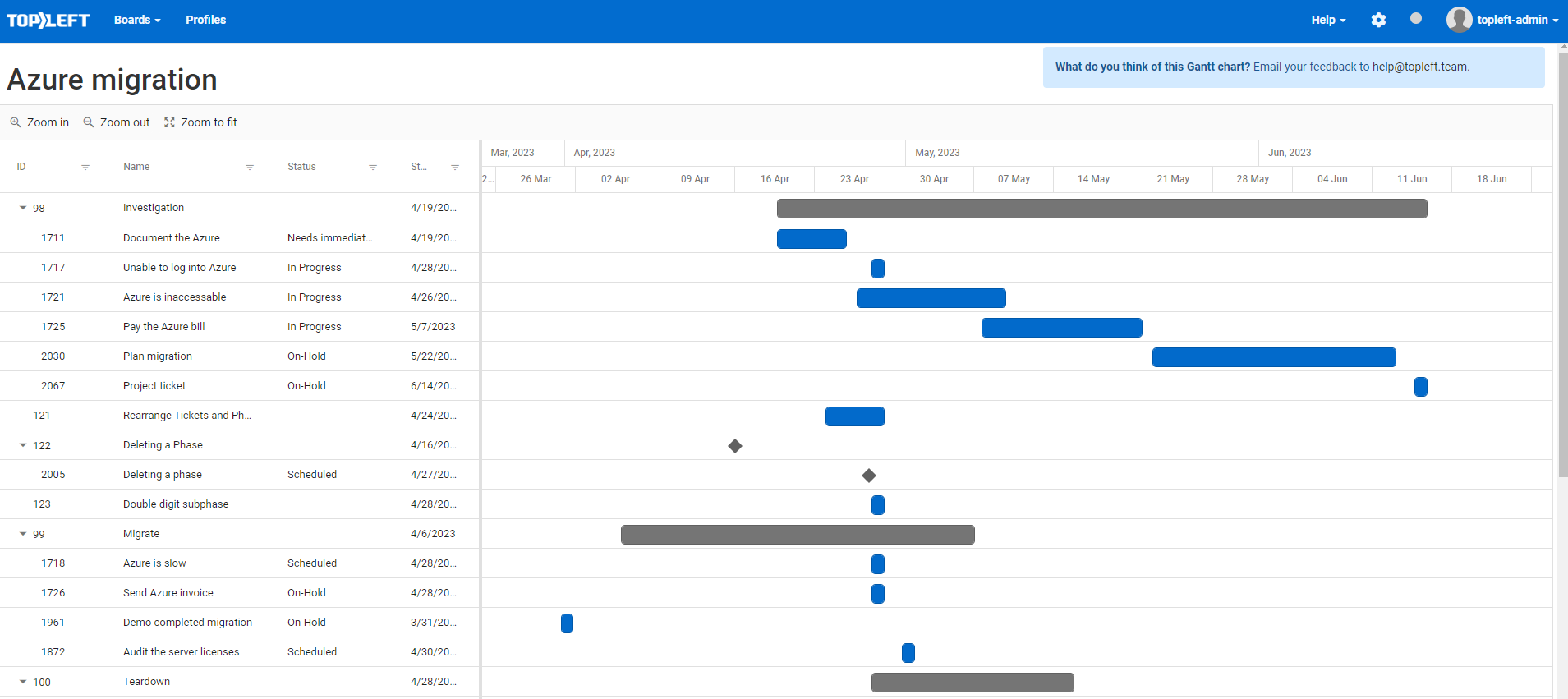
Task: Collapse phase 100 Teardown
Action: tap(23, 682)
